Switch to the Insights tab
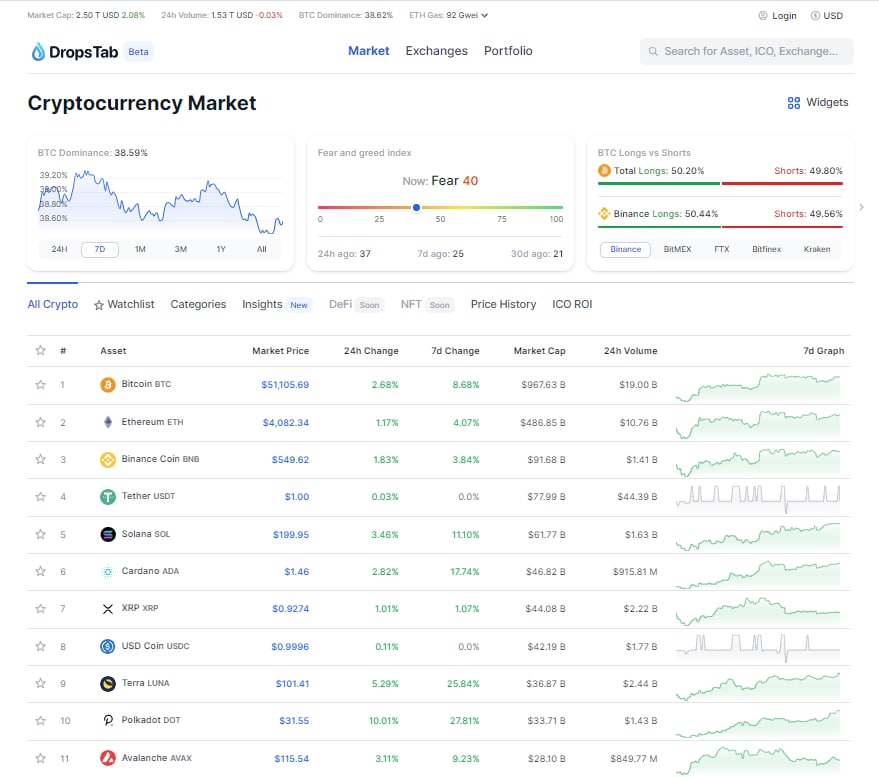The height and width of the screenshot is (777, 879). click(x=262, y=304)
